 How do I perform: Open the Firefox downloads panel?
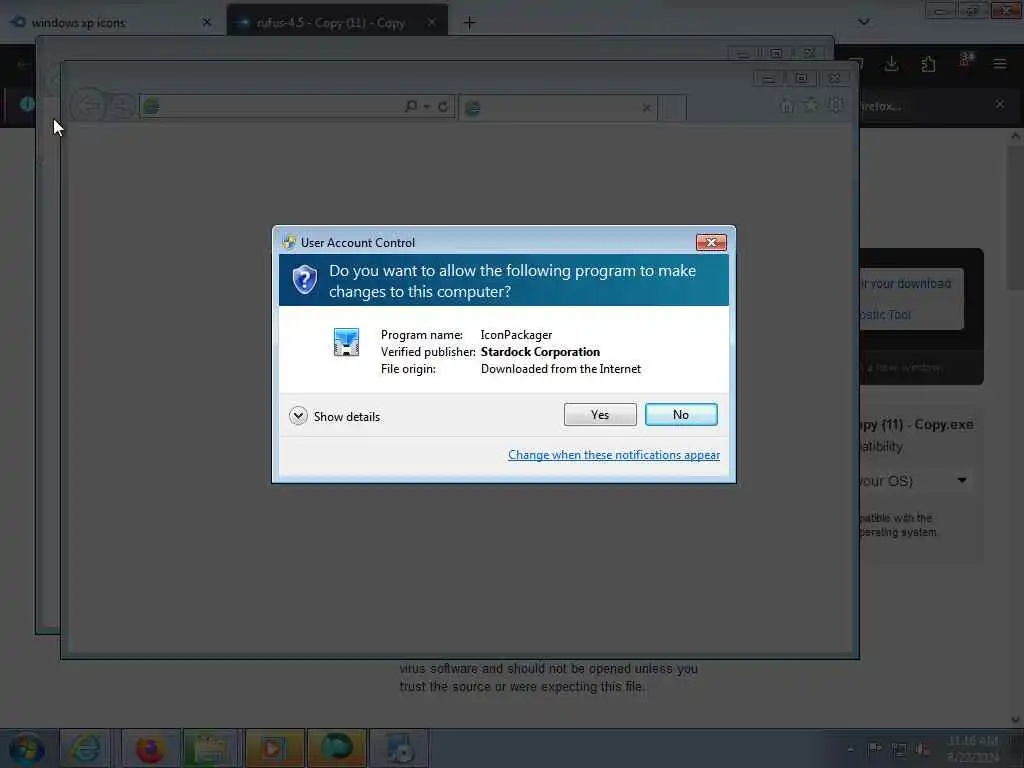891,63
